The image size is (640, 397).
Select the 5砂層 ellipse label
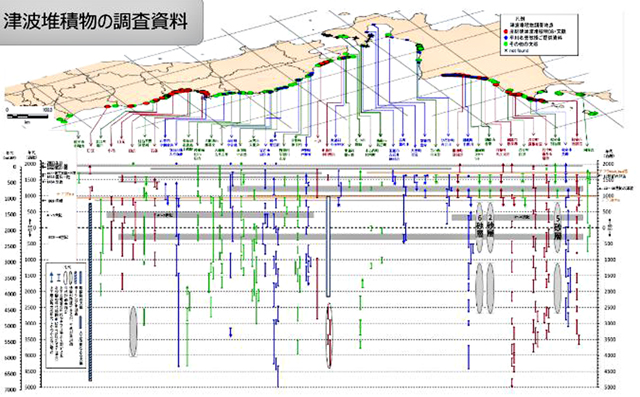pyautogui.click(x=558, y=228)
